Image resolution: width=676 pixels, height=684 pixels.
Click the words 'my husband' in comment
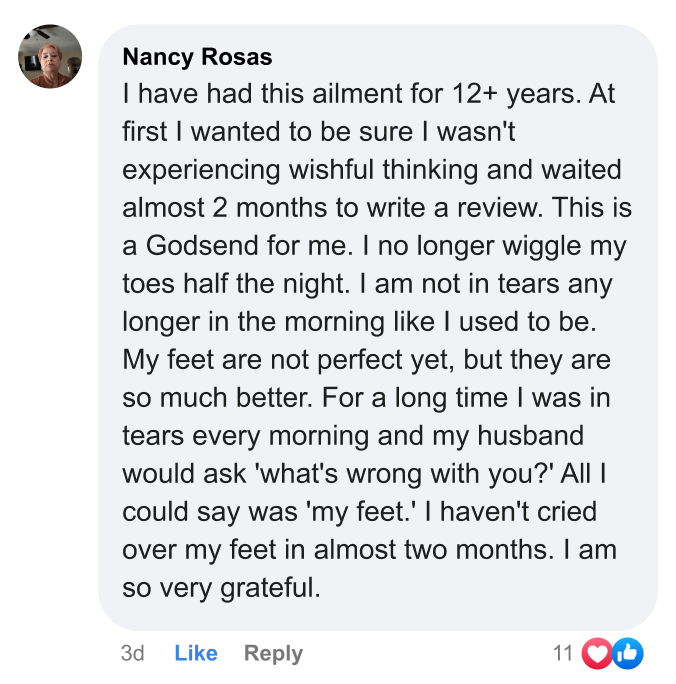point(521,435)
